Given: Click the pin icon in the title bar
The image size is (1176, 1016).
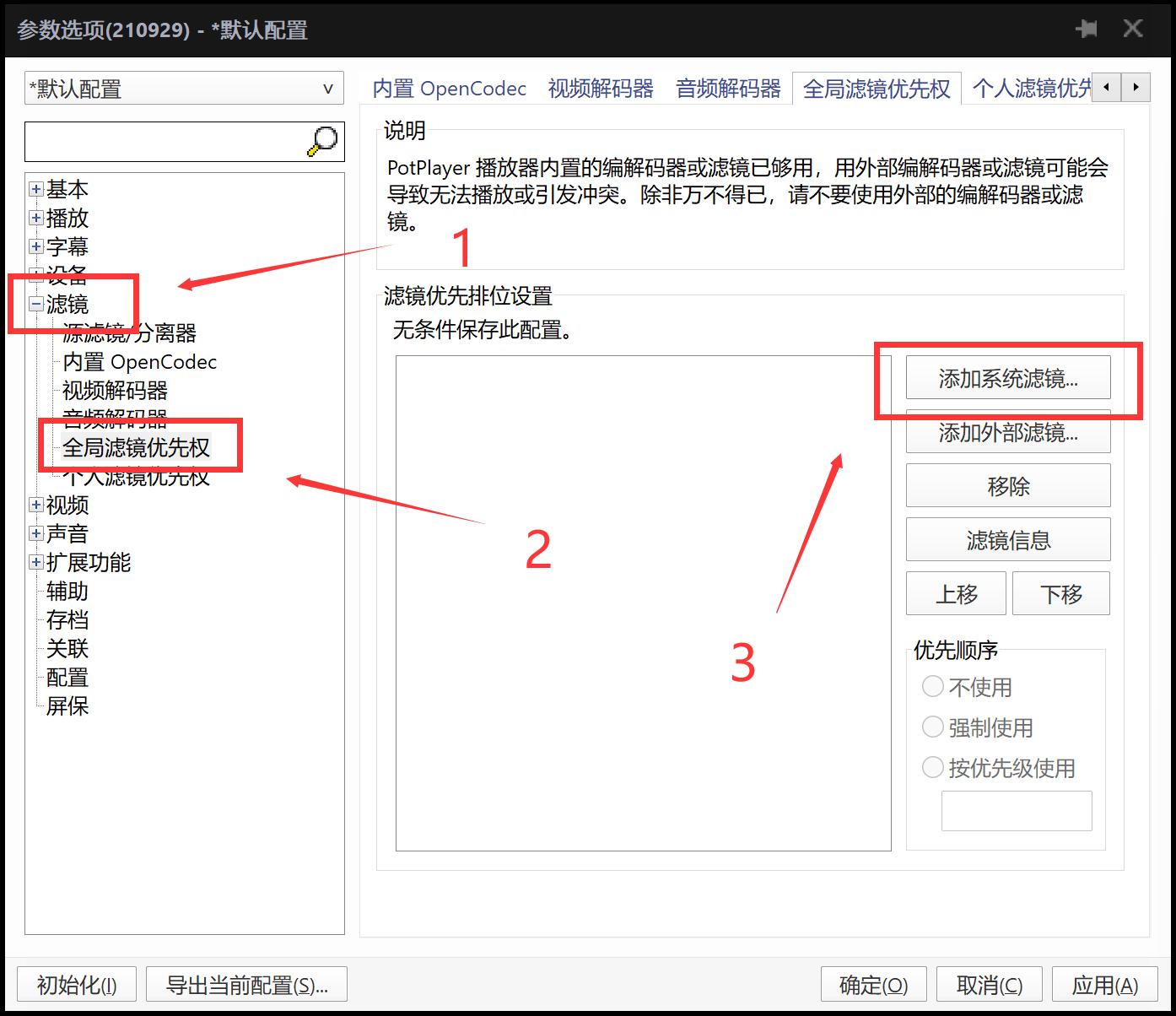Looking at the screenshot, I should click(x=1087, y=28).
